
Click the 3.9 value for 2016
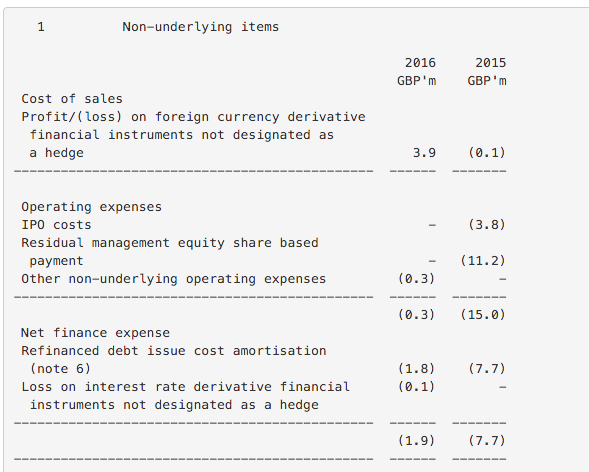424,153
